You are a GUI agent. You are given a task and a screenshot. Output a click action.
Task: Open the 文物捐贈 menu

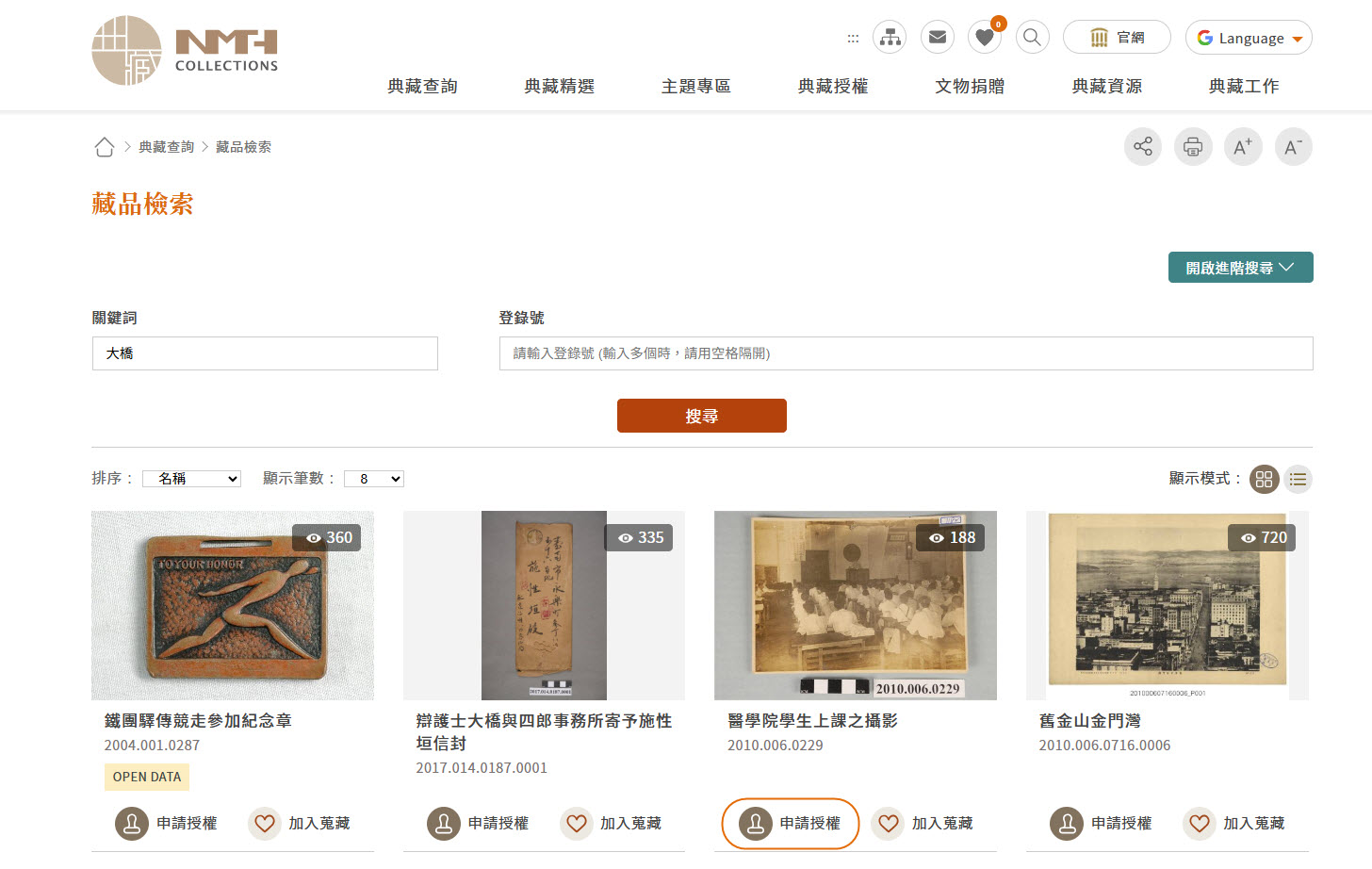point(970,87)
